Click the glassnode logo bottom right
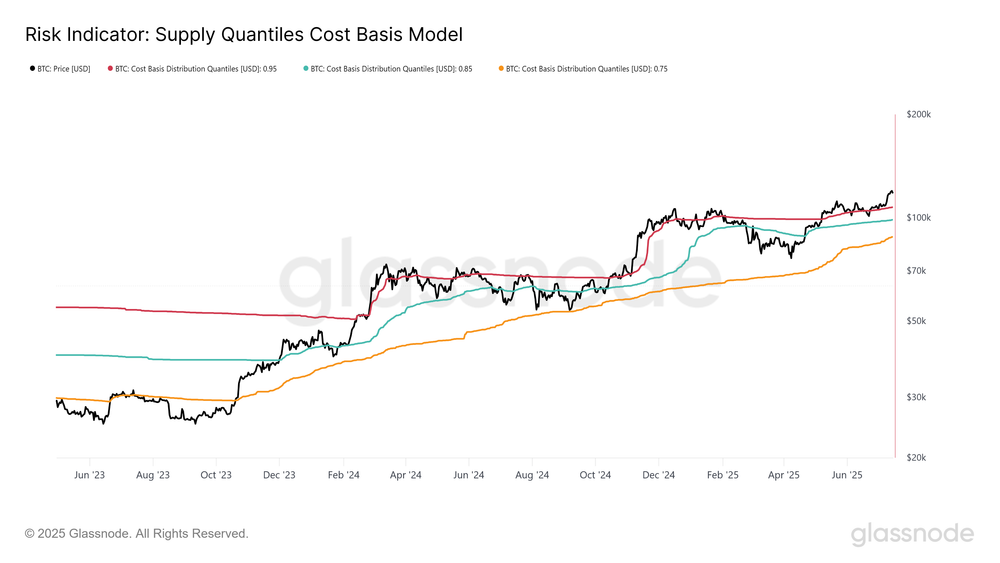This screenshot has height=563, width=1000. (912, 534)
